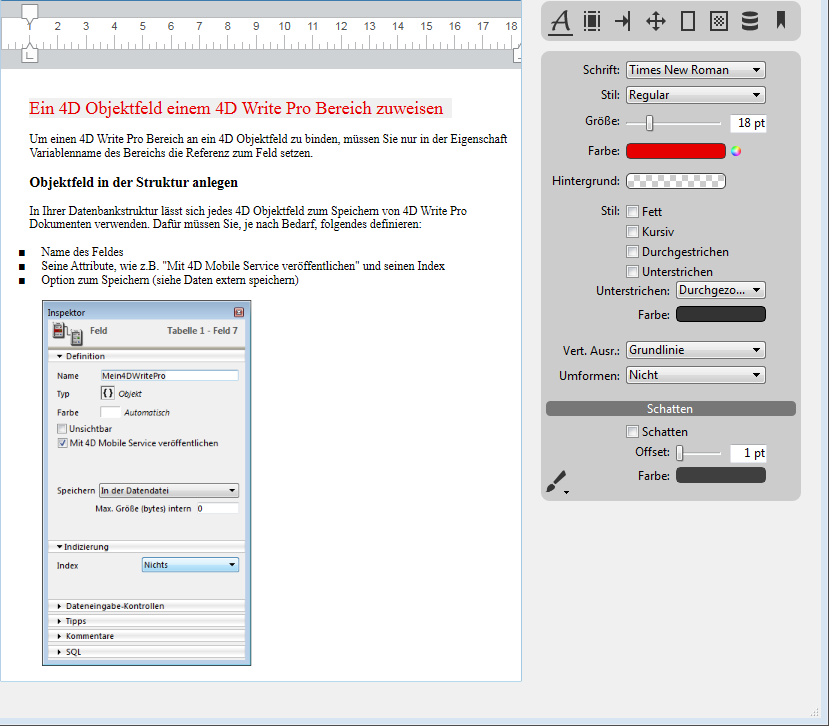The width and height of the screenshot is (829, 726).
Task: Enable the Schatten checkbox
Action: 633,432
